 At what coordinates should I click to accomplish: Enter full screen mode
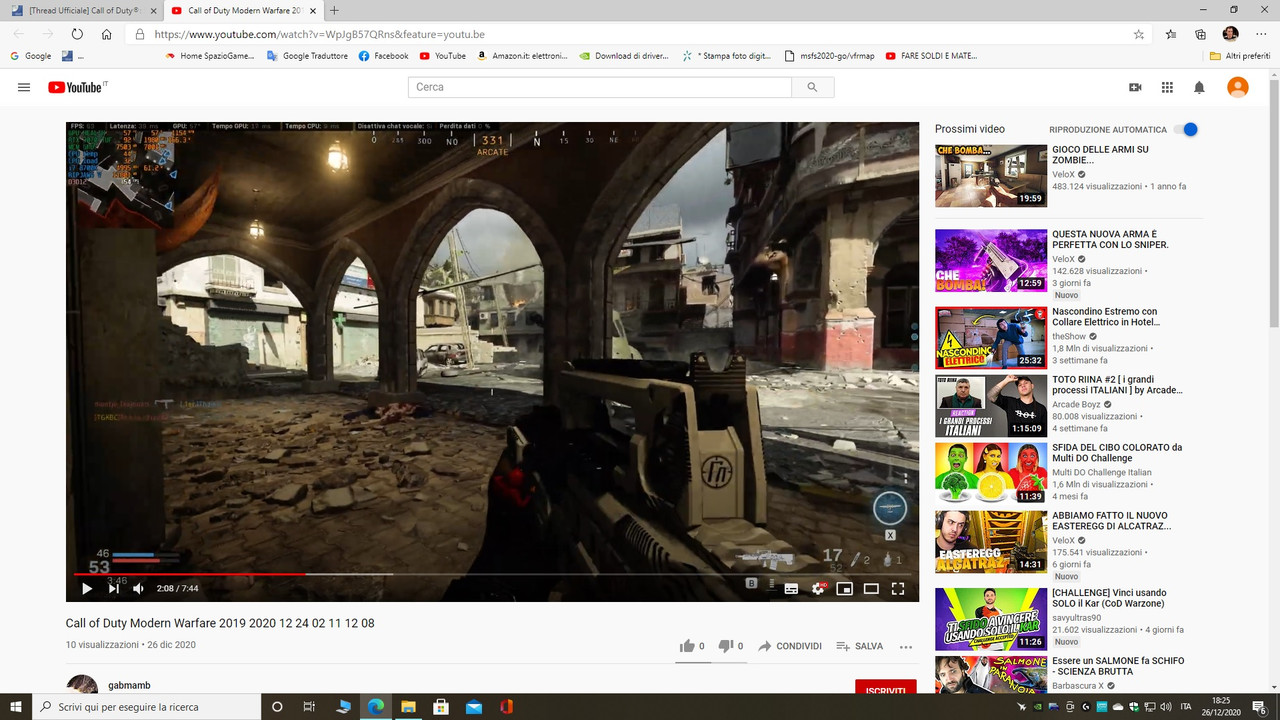[898, 589]
